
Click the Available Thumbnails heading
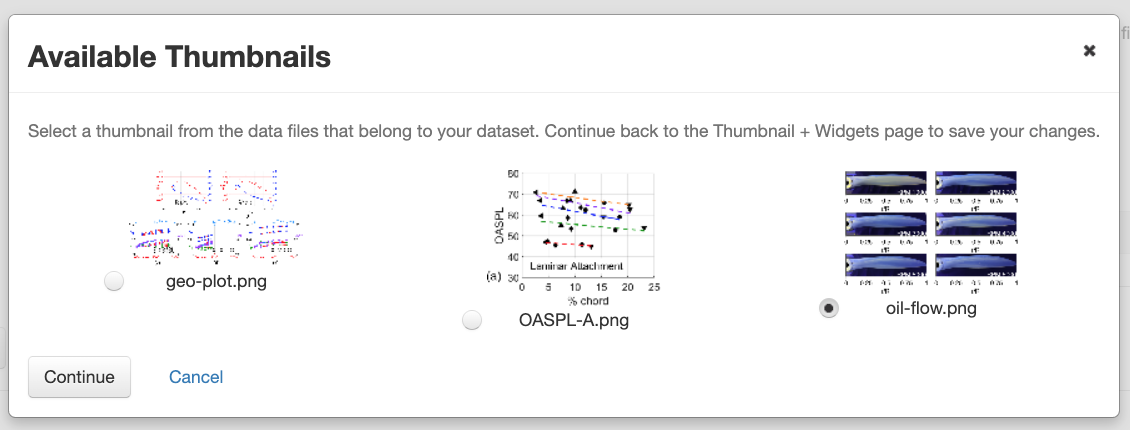coord(179,56)
